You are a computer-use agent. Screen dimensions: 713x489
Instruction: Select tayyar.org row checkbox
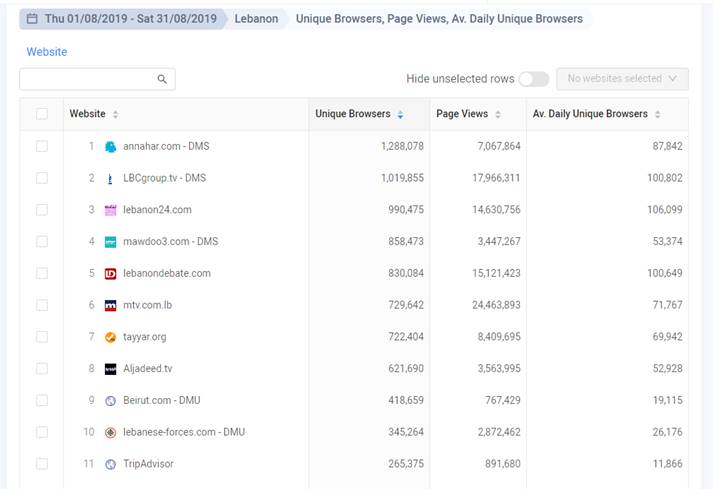click(x=42, y=337)
